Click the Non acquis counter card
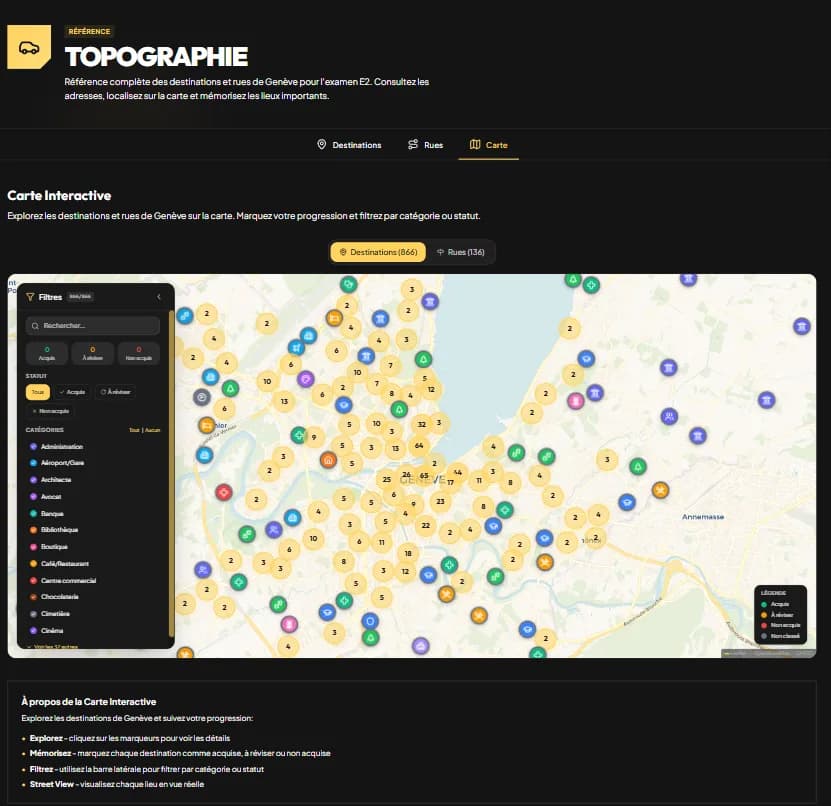The width and height of the screenshot is (831, 806). coord(139,353)
